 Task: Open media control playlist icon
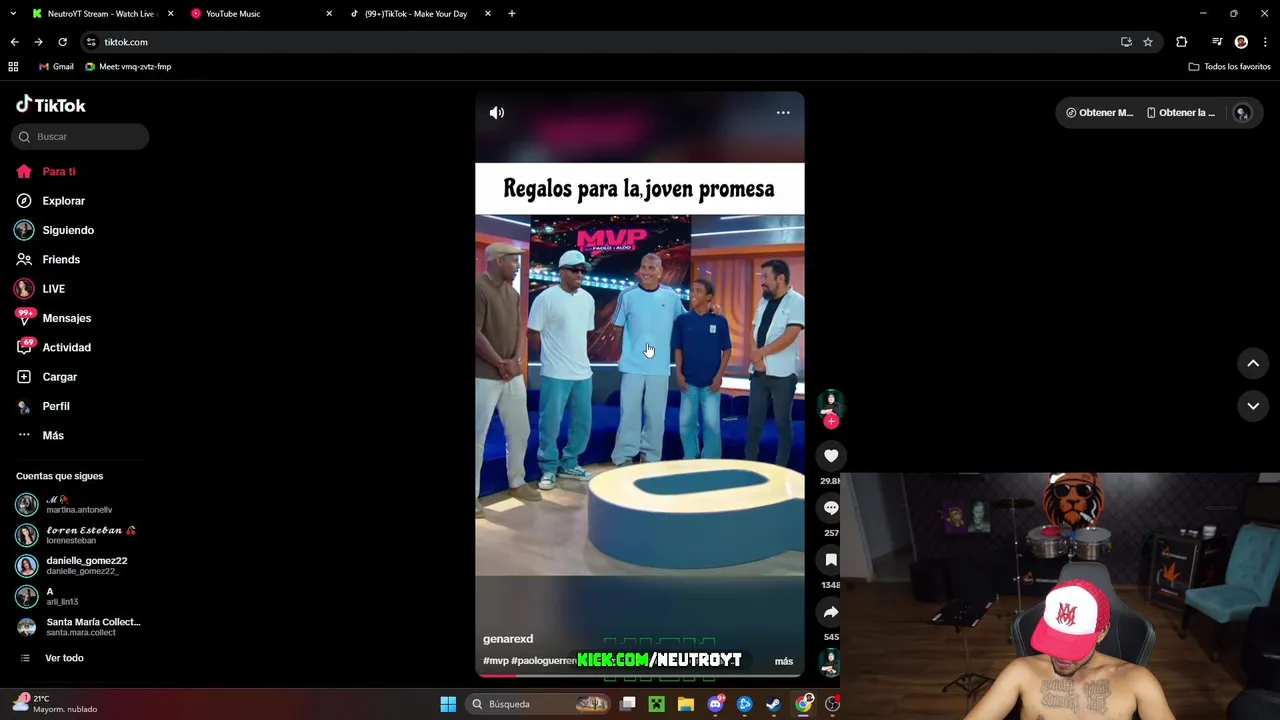tap(1217, 42)
